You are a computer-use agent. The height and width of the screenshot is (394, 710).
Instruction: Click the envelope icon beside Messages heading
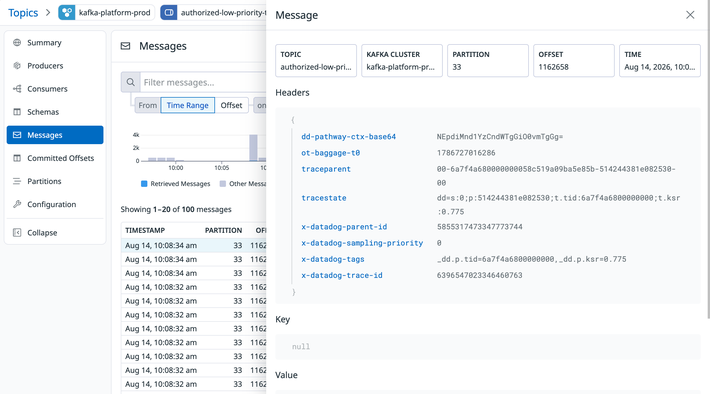click(125, 46)
